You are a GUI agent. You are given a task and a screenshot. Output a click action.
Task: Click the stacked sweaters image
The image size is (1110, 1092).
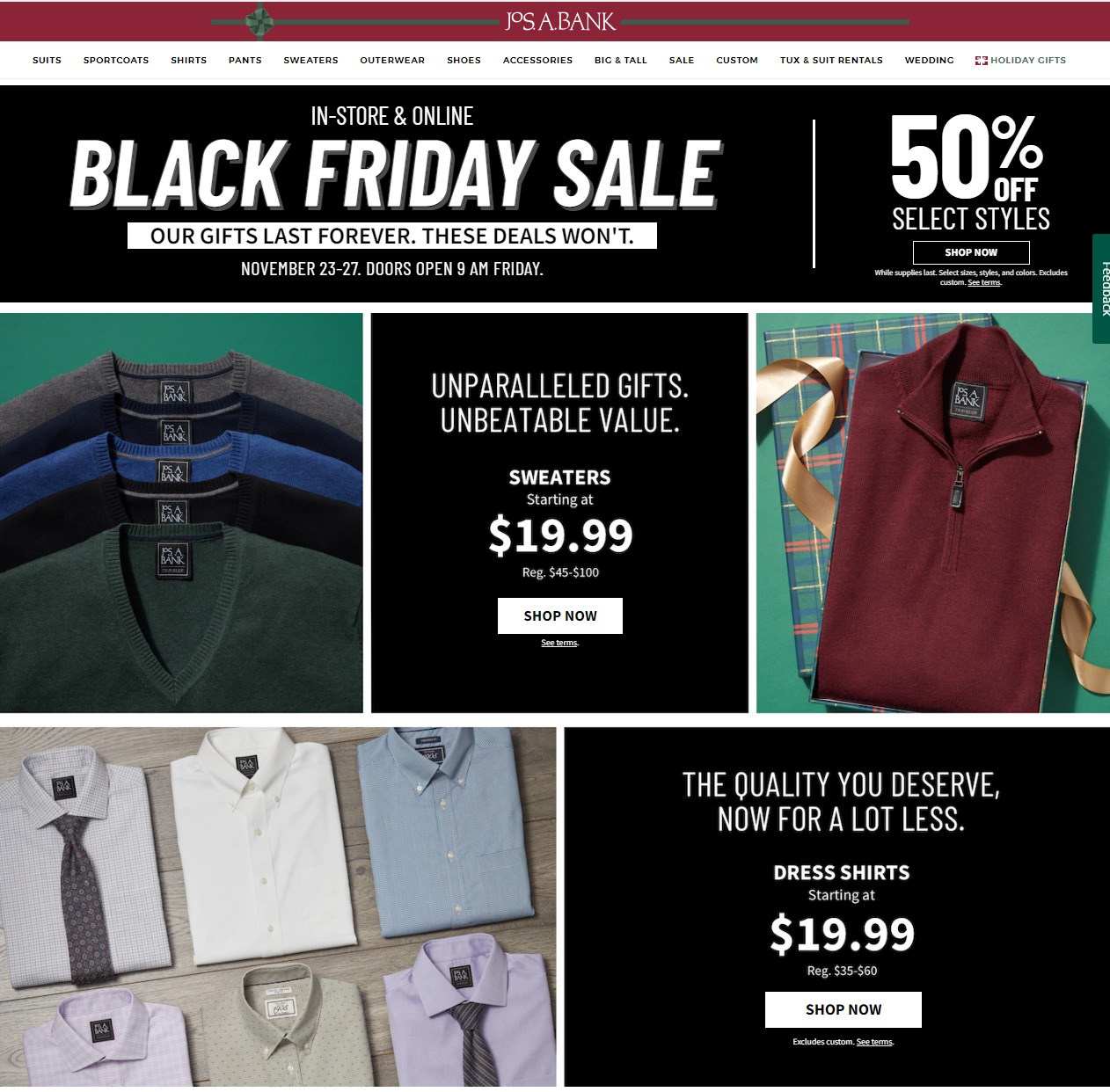pos(181,513)
